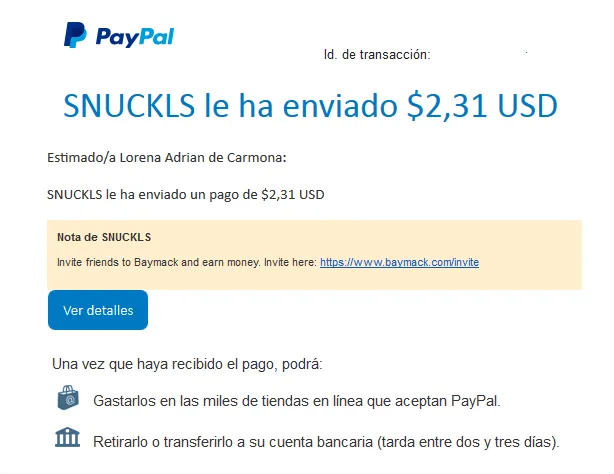Viewport: 614px width, 474px height.
Task: Click the shopping bag icon
Action: coord(68,397)
